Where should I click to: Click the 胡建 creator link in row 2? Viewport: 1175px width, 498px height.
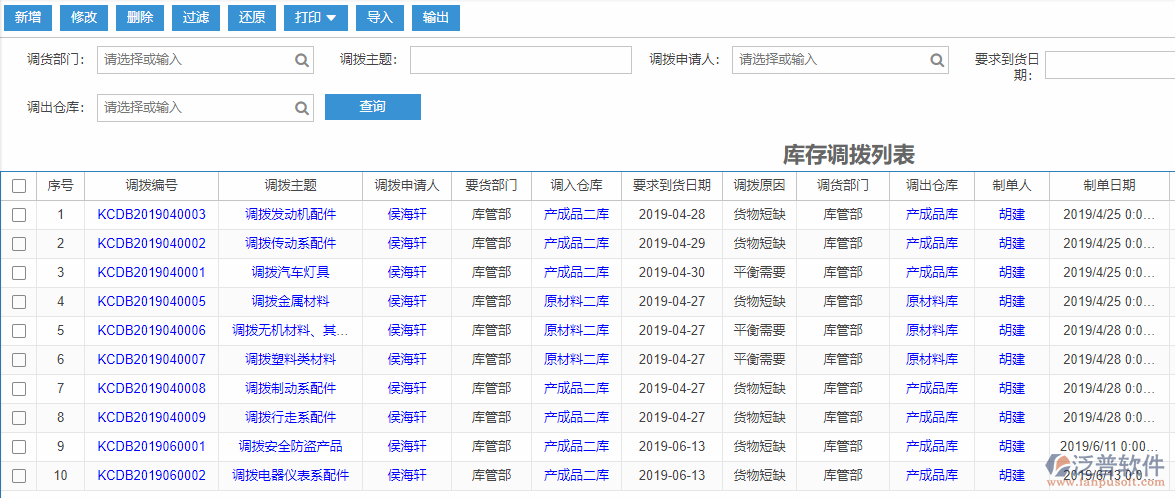point(1011,244)
